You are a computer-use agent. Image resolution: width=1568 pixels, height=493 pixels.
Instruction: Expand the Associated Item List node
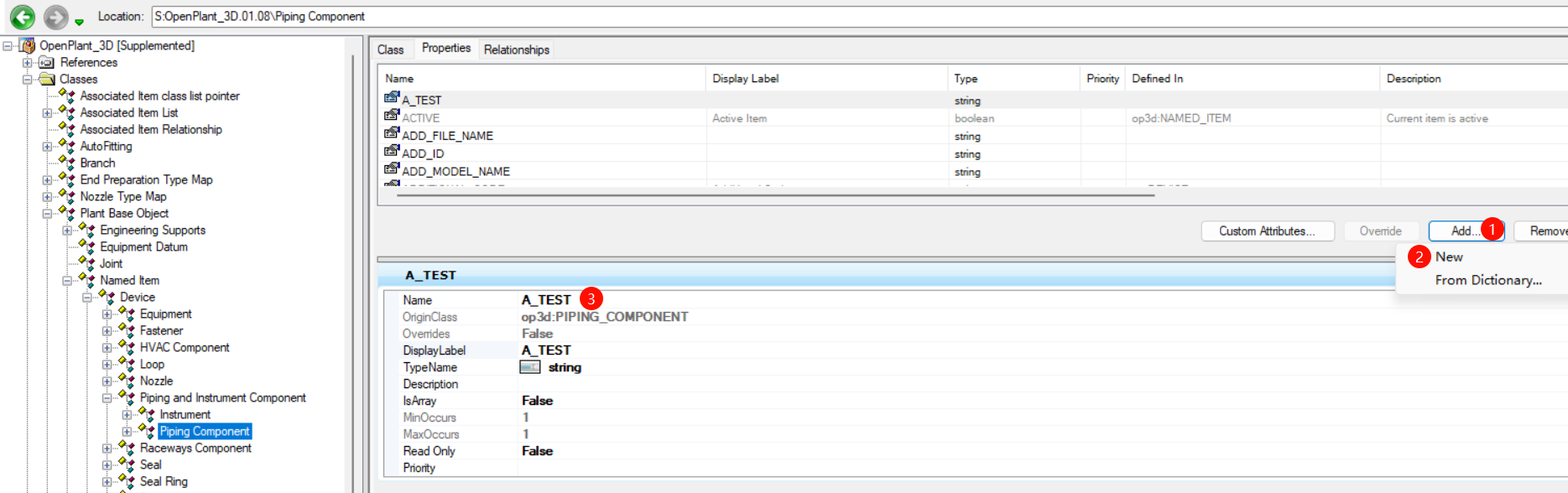48,112
